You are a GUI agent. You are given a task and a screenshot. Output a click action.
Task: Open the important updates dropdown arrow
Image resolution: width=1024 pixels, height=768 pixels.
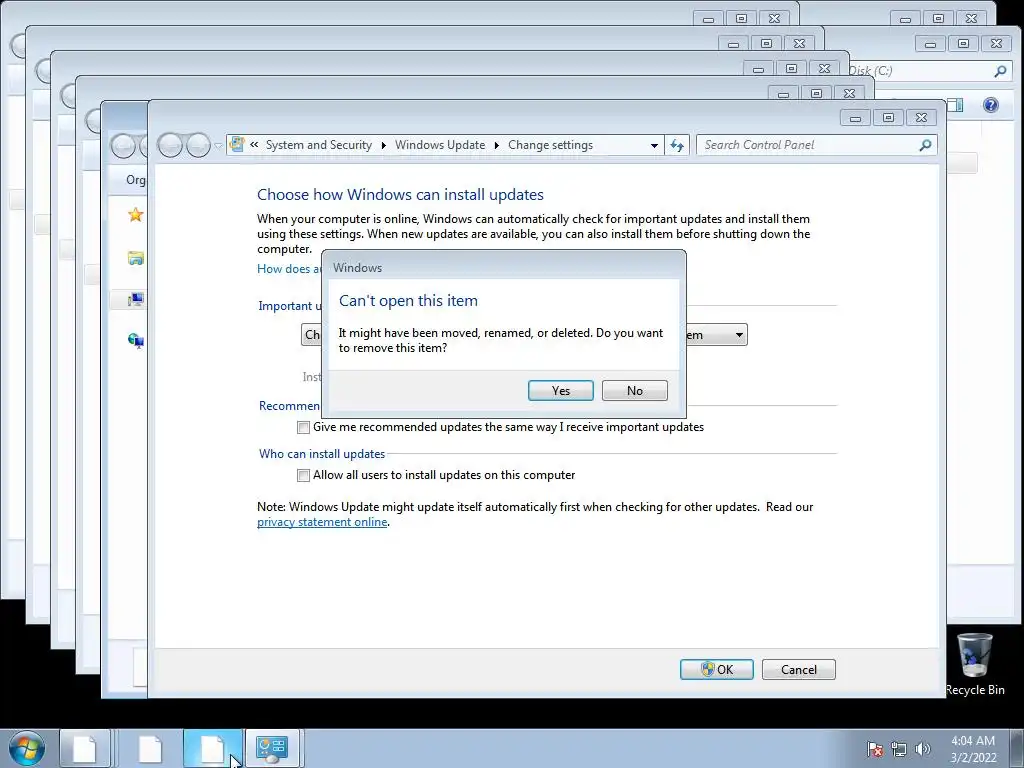click(x=739, y=335)
